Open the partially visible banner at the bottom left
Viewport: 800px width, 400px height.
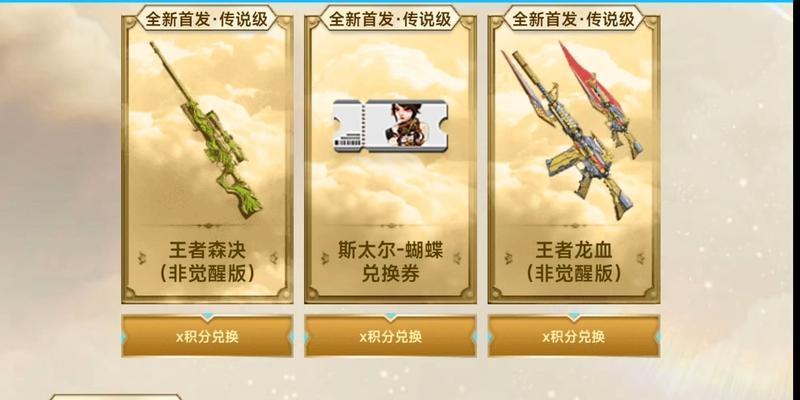click(115, 396)
